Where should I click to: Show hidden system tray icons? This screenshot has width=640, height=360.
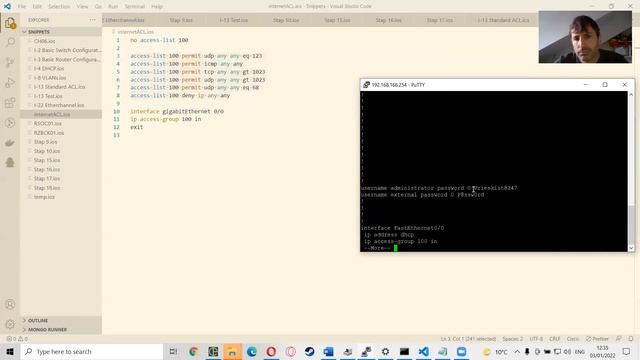tap(517, 351)
